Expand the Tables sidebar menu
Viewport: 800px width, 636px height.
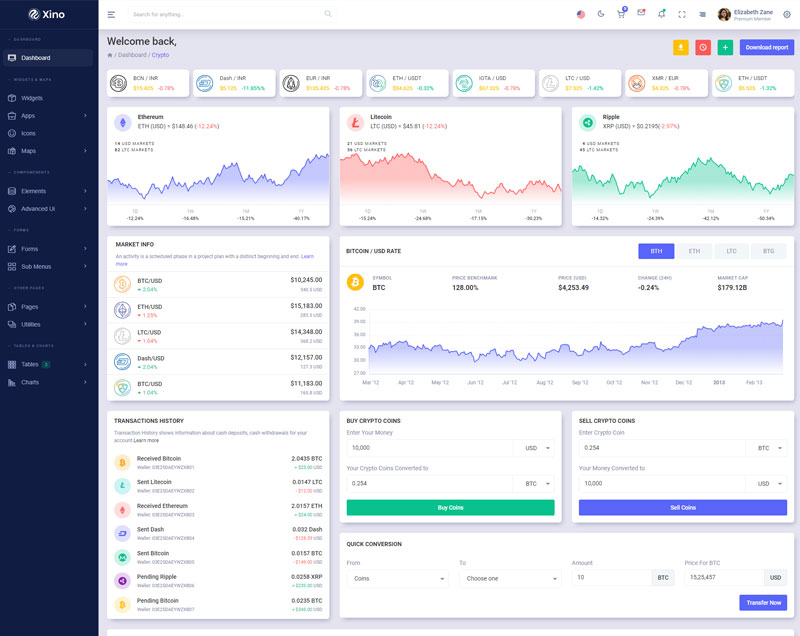[48, 364]
